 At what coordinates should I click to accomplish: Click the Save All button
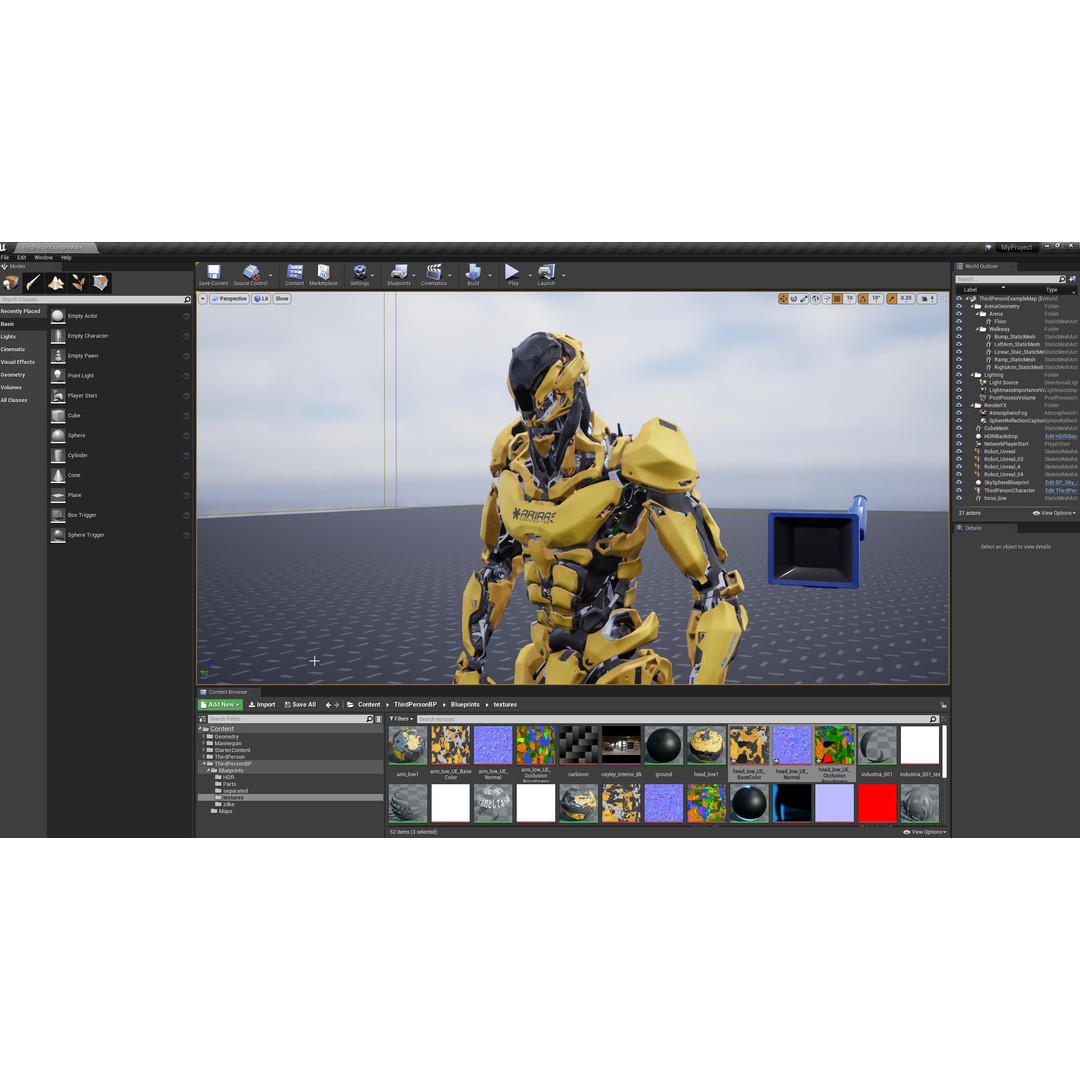point(300,705)
